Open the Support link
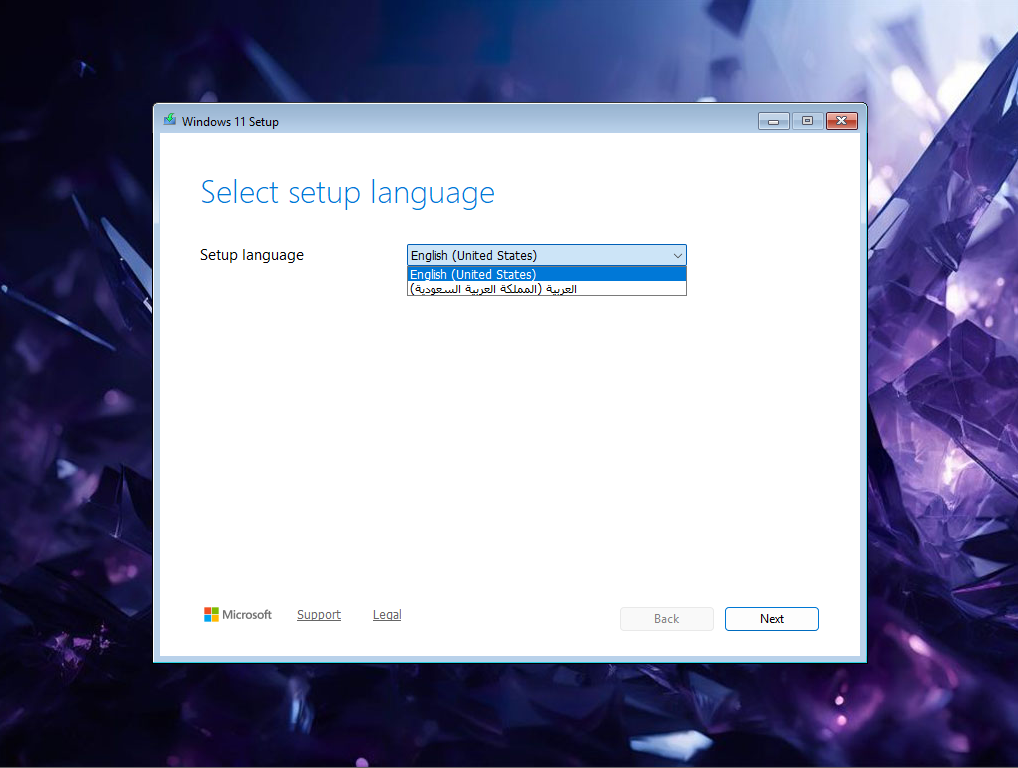1018x768 pixels. coord(319,614)
